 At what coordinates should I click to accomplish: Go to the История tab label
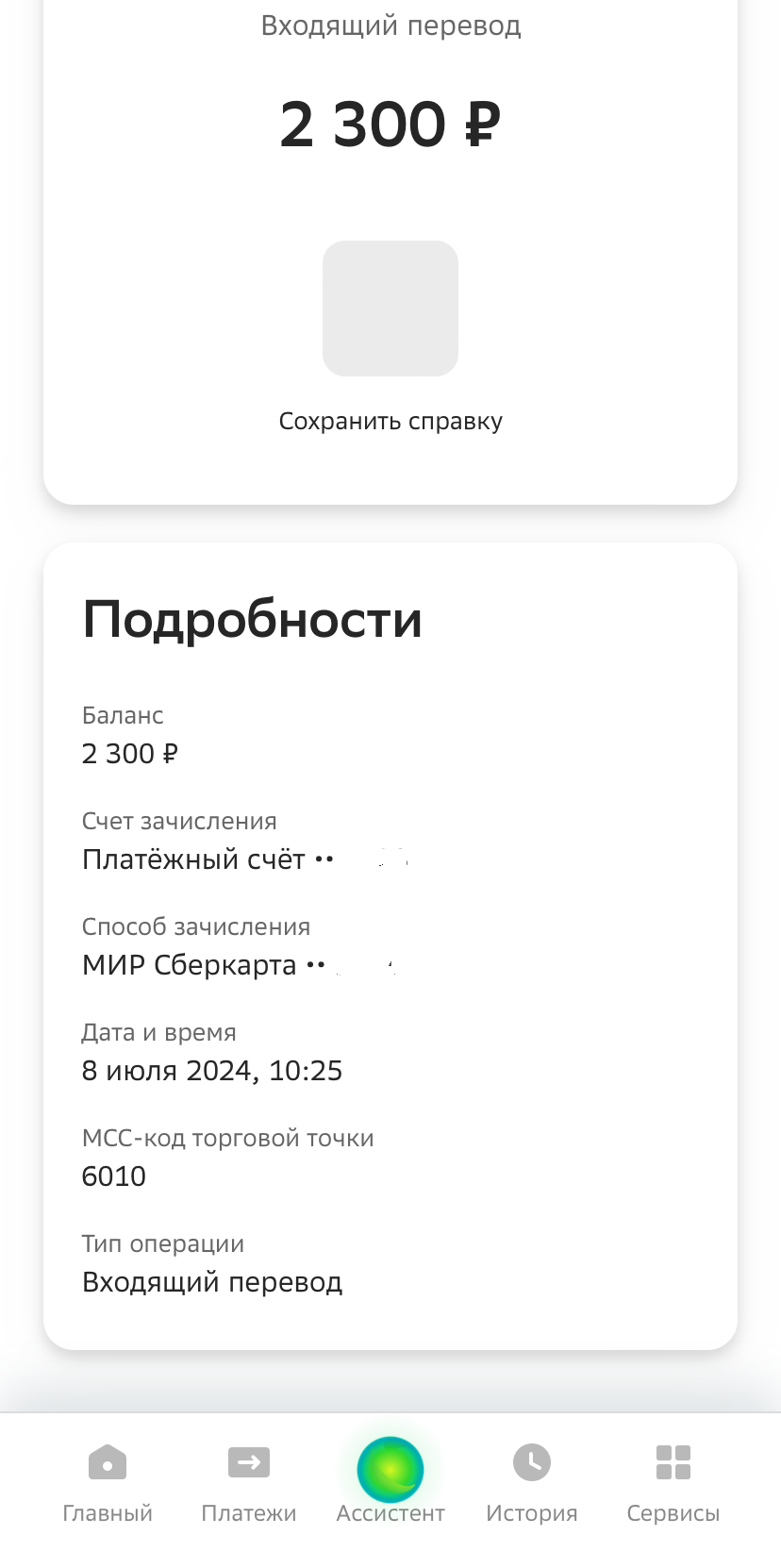coord(532,1513)
